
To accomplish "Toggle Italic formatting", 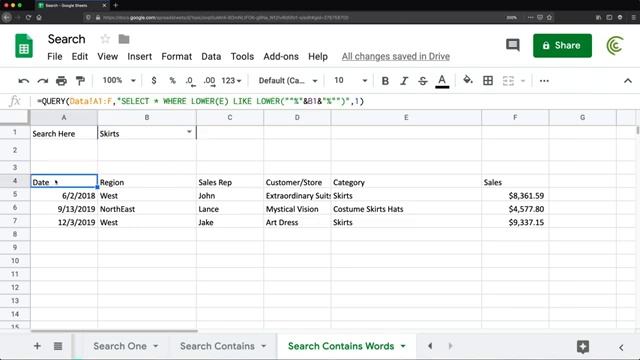I will click(404, 81).
